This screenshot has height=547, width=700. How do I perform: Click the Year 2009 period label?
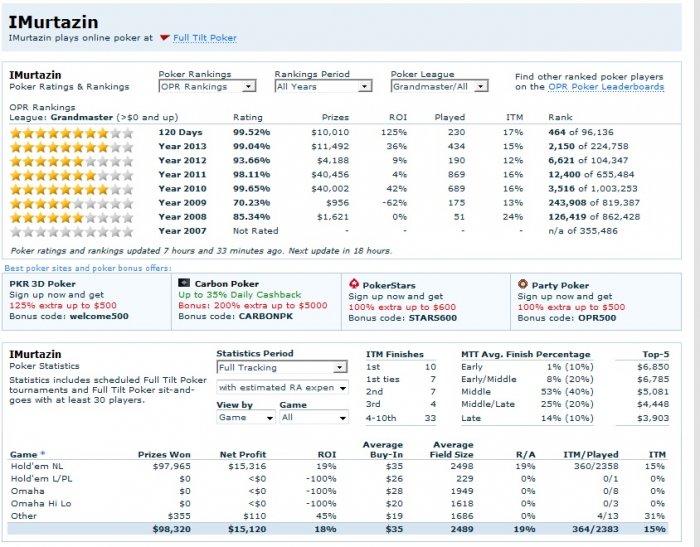point(182,203)
